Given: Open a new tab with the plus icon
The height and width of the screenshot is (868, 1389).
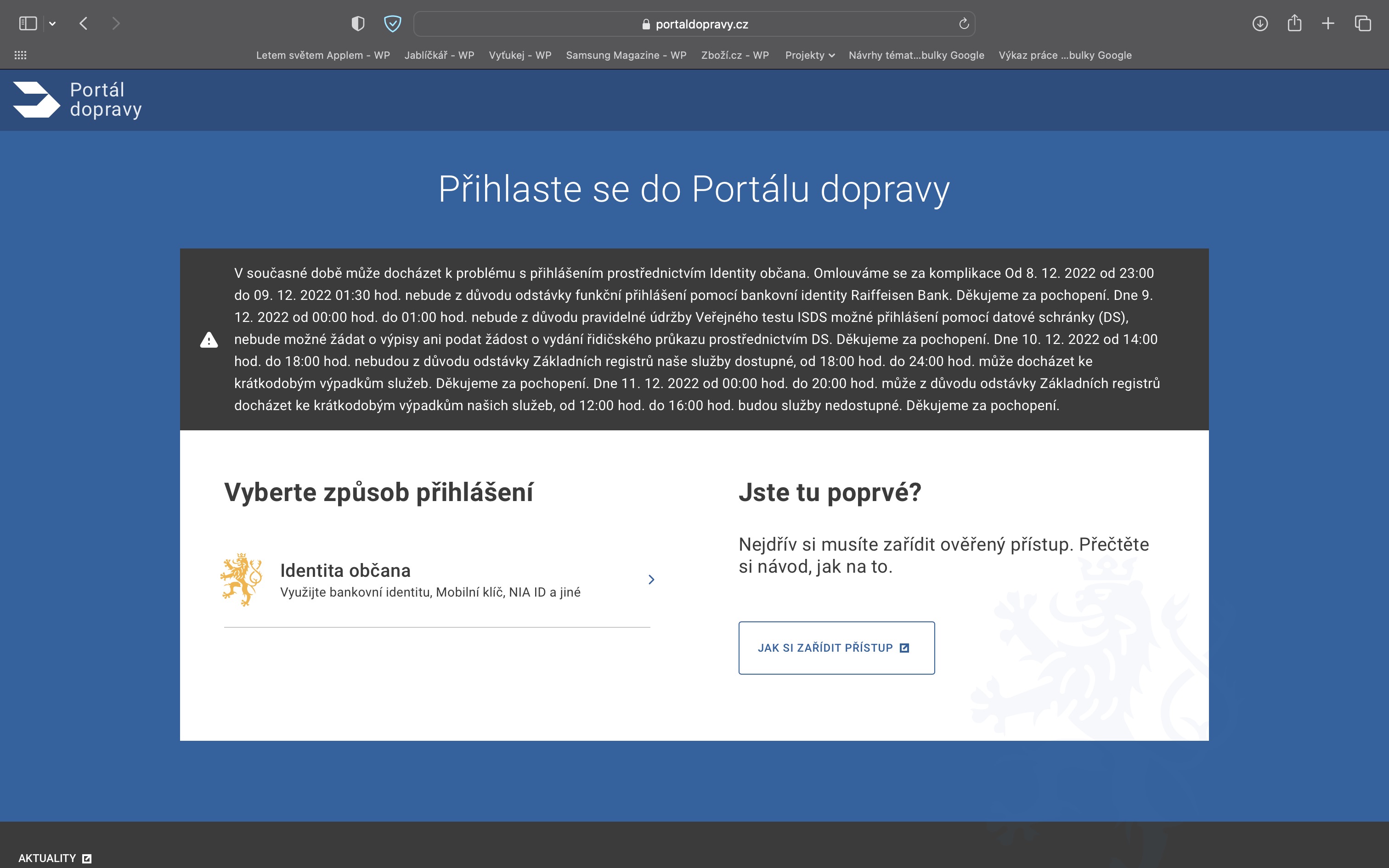Looking at the screenshot, I should pos(1327,23).
